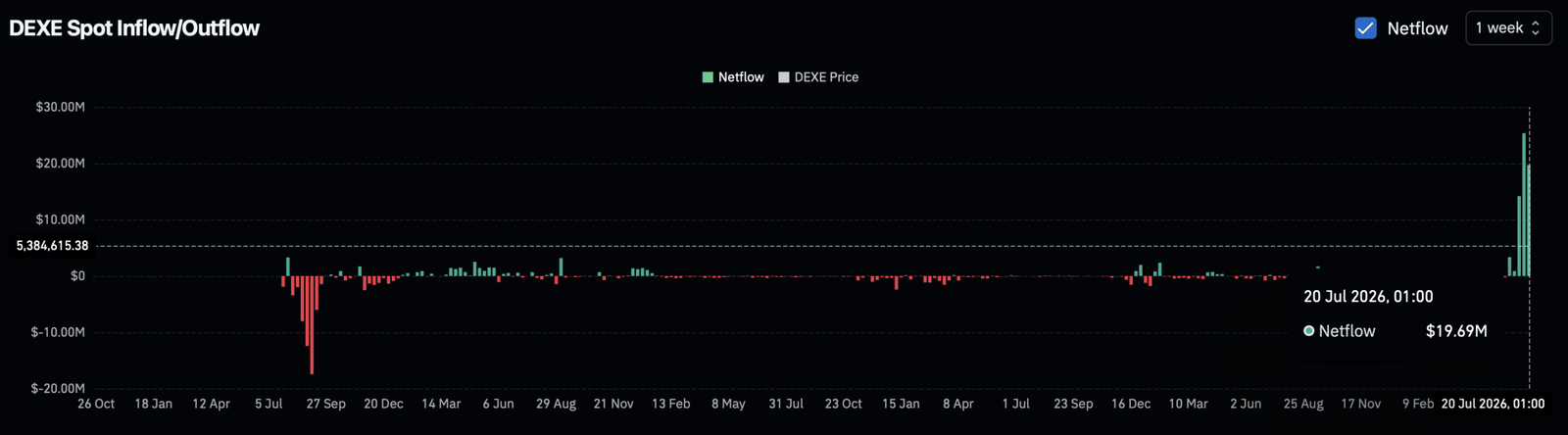Screen dimensions: 1568x435
Task: Click the 16 Dec x-axis label
Action: point(1131,404)
